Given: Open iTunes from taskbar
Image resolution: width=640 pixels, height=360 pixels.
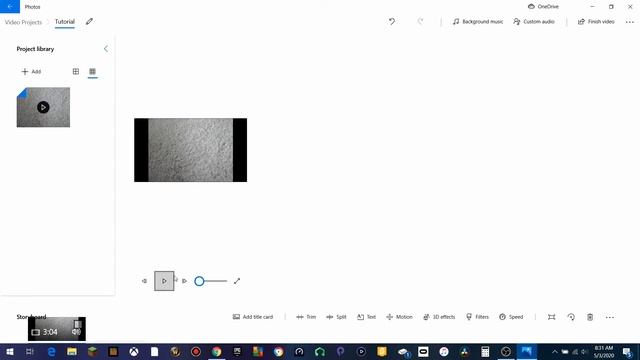Looking at the screenshot, I should pyautogui.click(x=444, y=352).
